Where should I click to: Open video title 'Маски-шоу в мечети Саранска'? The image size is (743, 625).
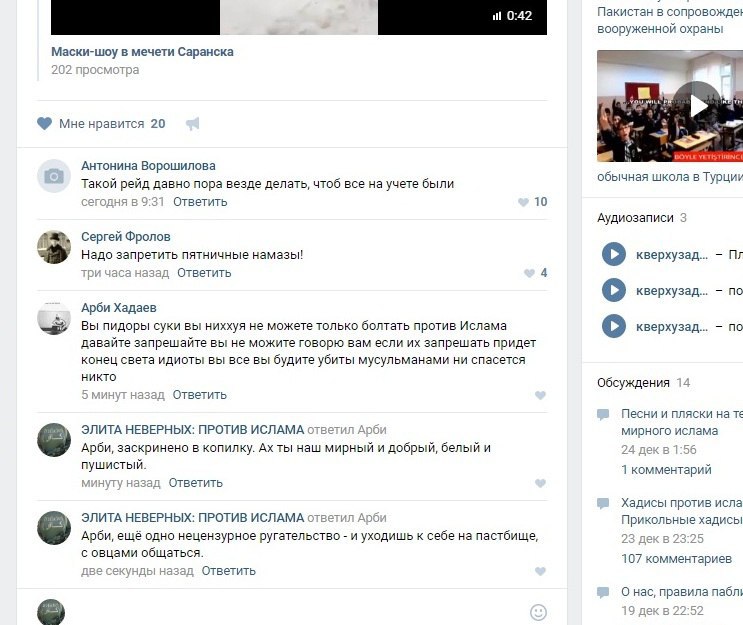point(142,52)
